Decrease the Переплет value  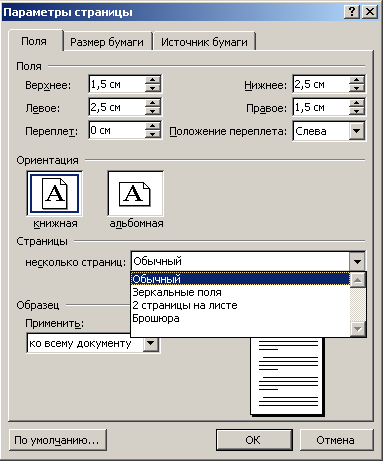(153, 134)
